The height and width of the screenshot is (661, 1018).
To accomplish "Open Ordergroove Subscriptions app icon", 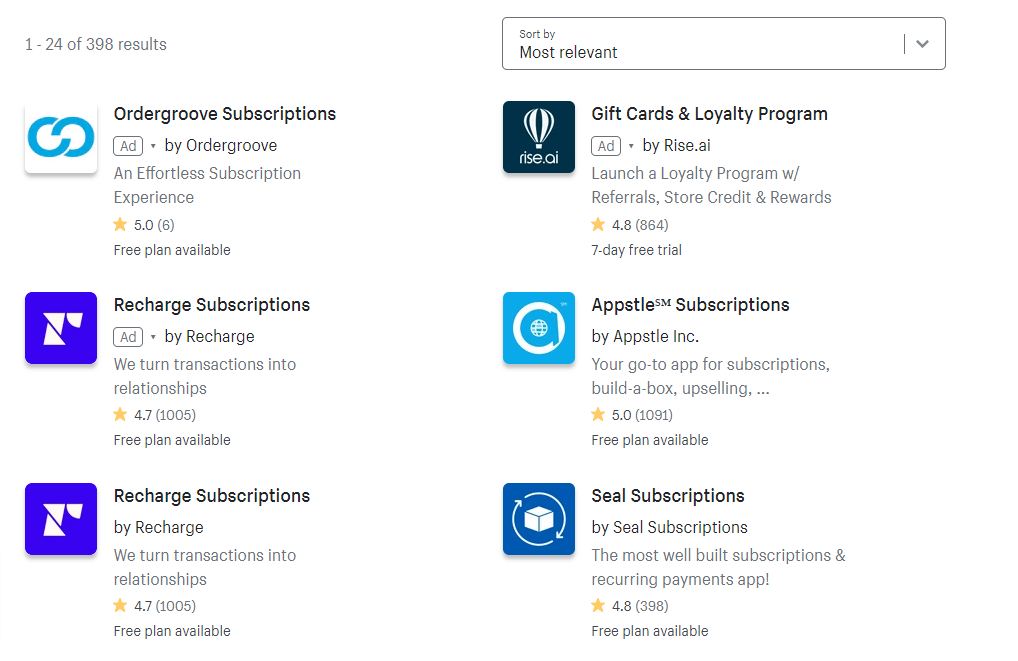I will (61, 137).
